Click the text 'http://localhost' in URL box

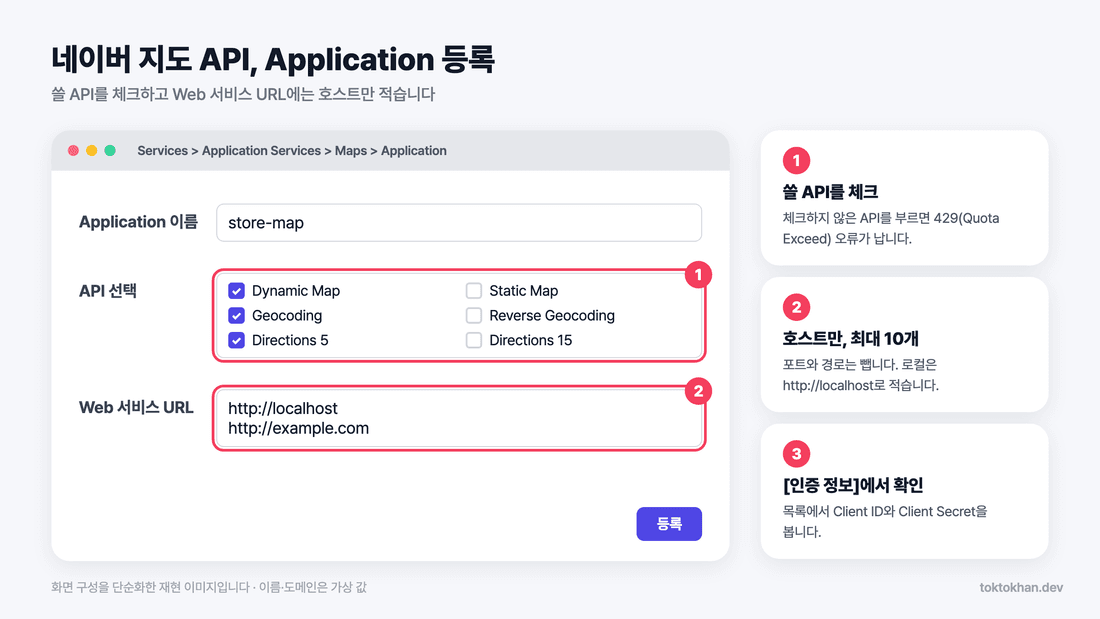283,408
